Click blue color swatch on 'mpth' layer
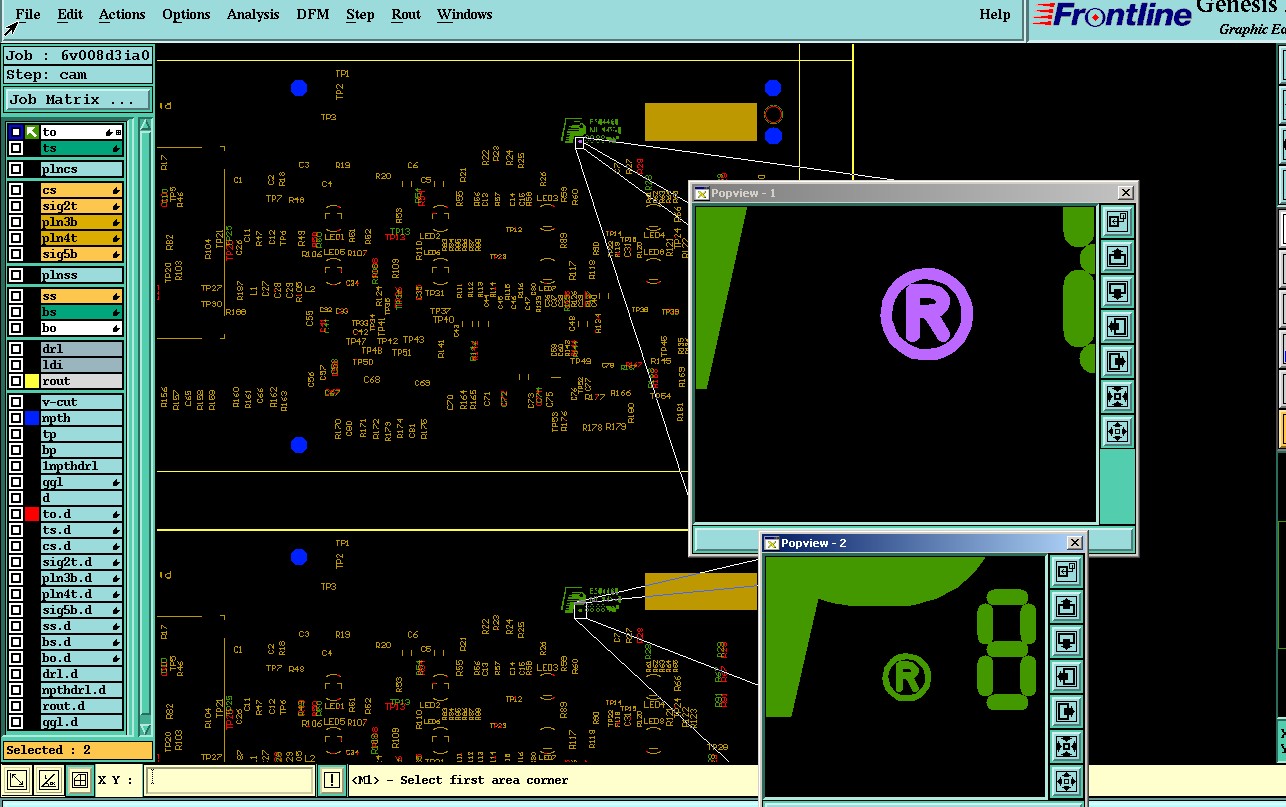The width and height of the screenshot is (1286, 807). coord(32,418)
